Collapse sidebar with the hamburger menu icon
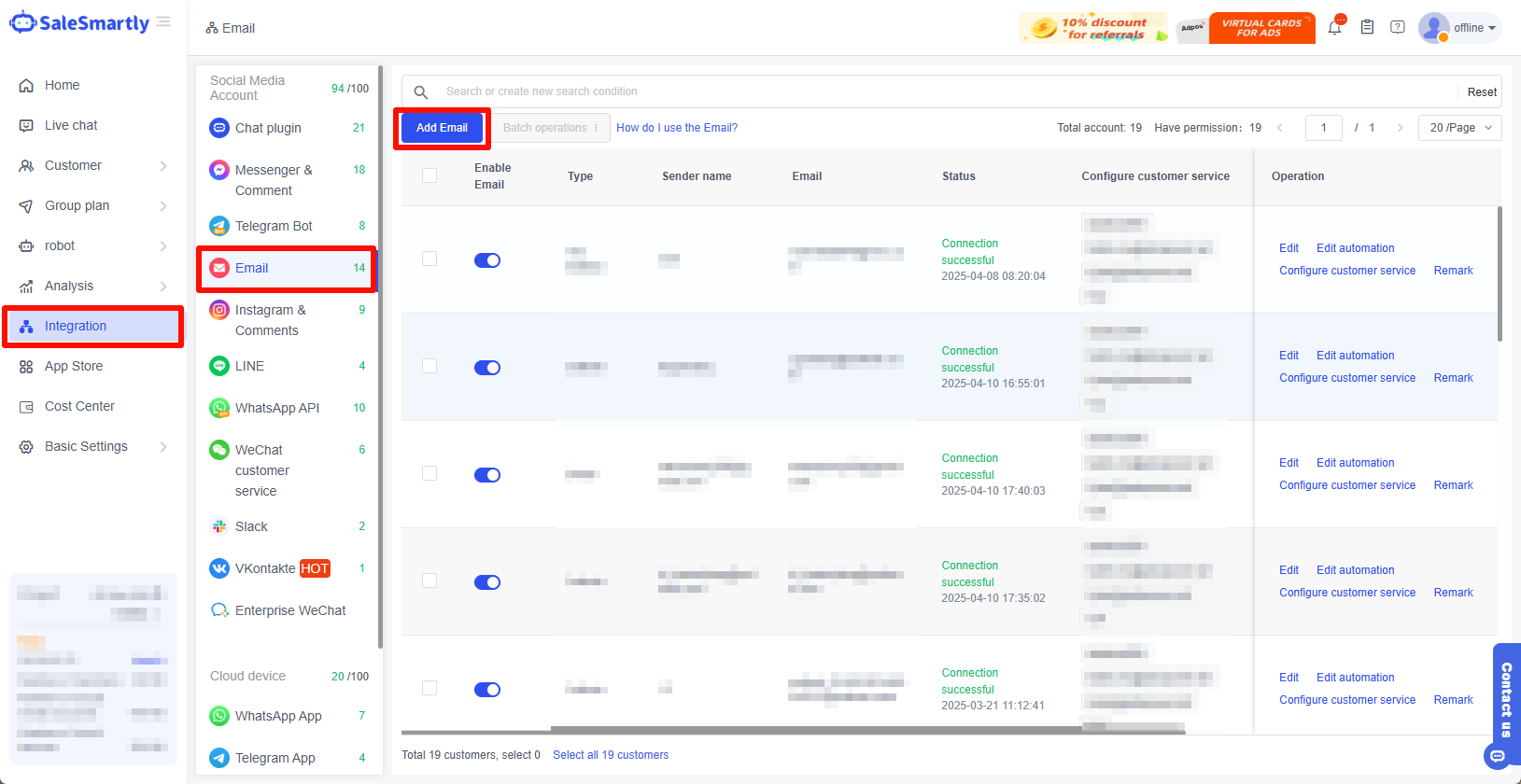 pos(164,22)
